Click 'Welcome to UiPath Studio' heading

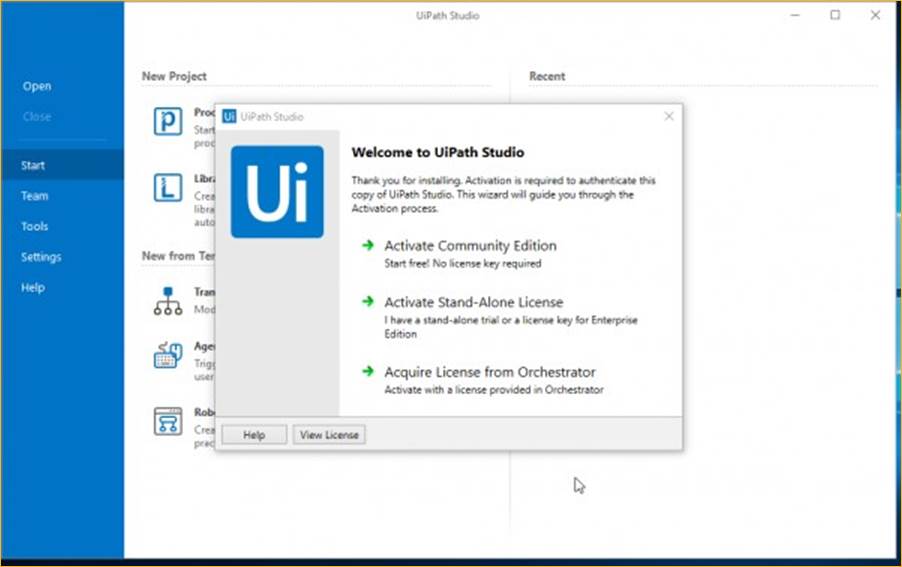pyautogui.click(x=438, y=152)
